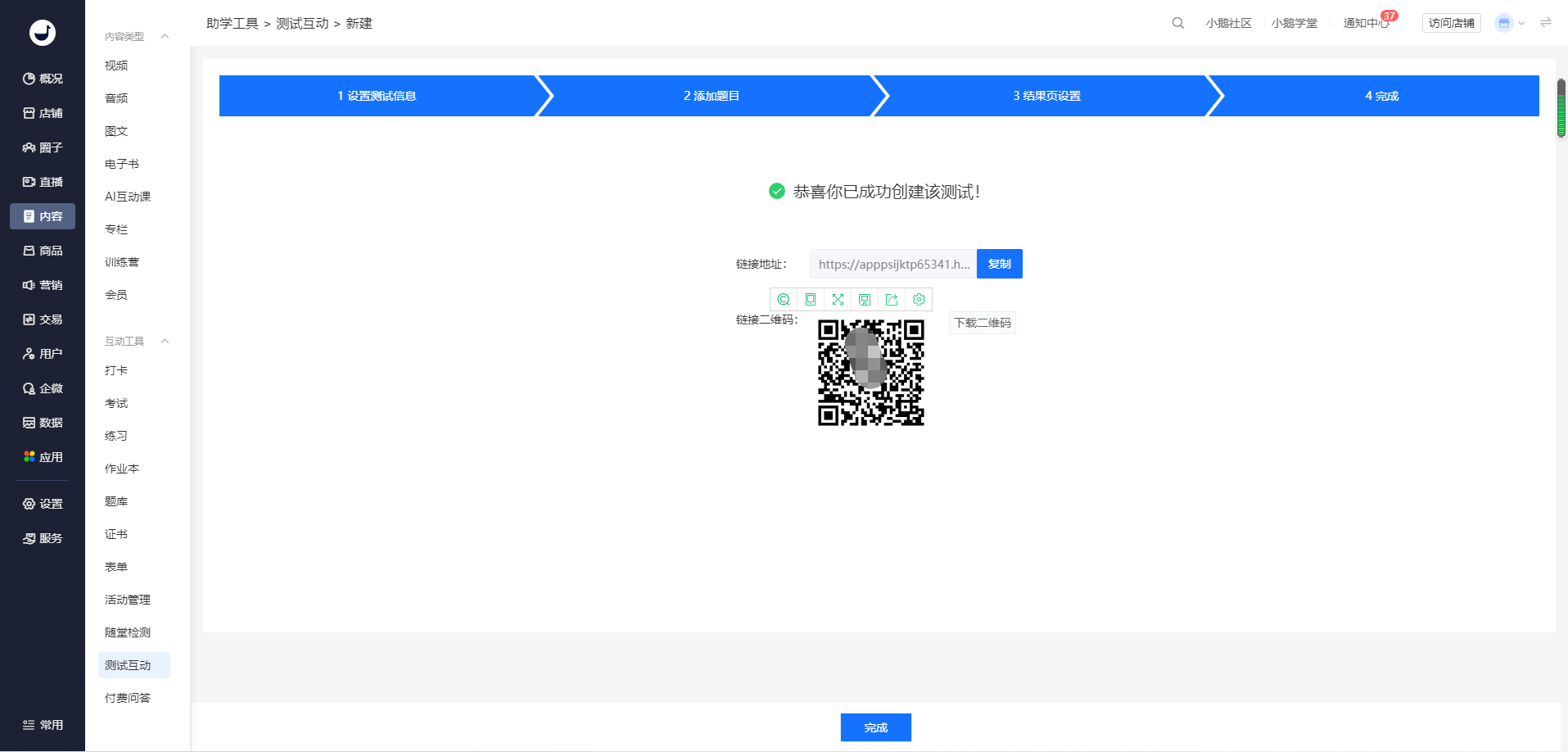Open 营销 in the dark sidebar
This screenshot has width=1568, height=752.
click(x=43, y=285)
